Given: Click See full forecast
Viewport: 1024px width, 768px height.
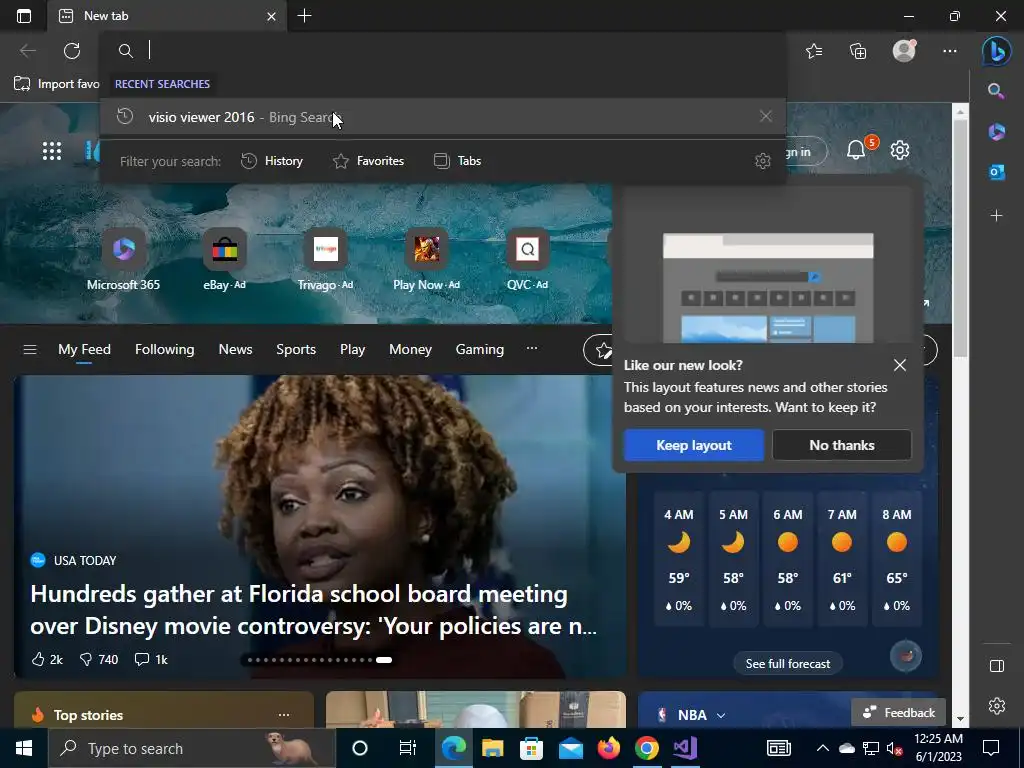Looking at the screenshot, I should pyautogui.click(x=788, y=664).
